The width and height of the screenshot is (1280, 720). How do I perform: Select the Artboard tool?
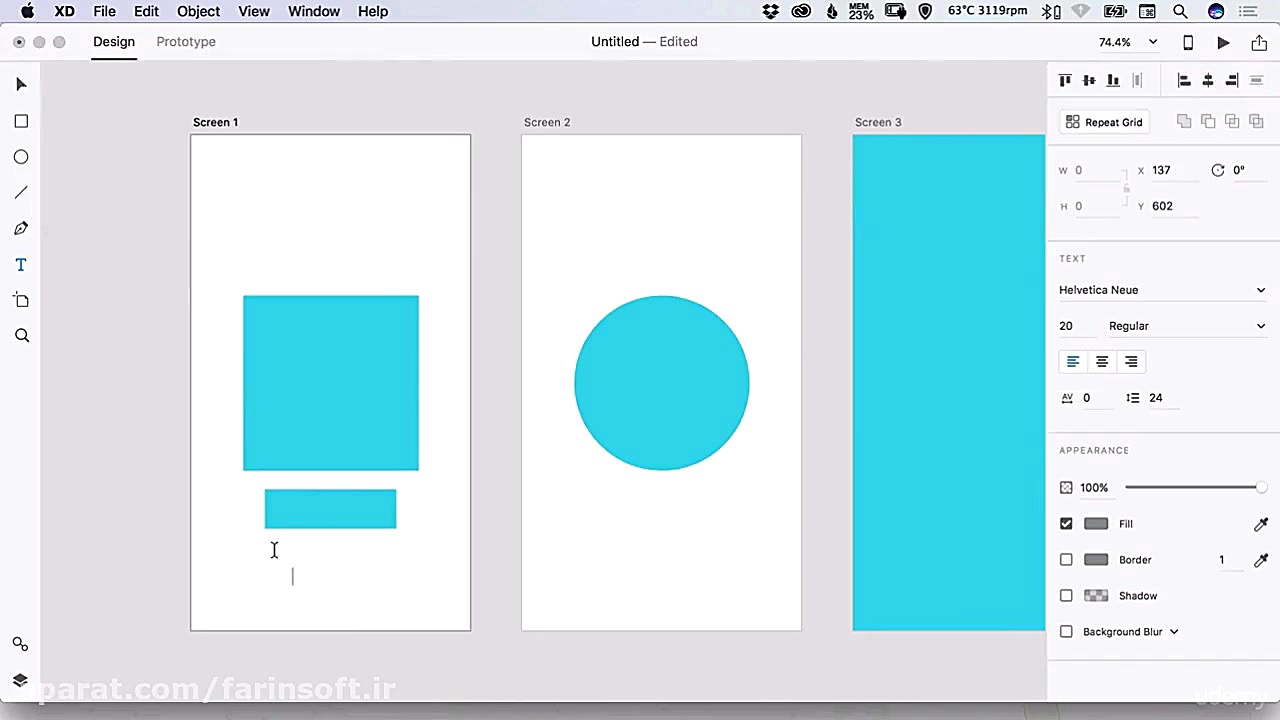point(21,301)
